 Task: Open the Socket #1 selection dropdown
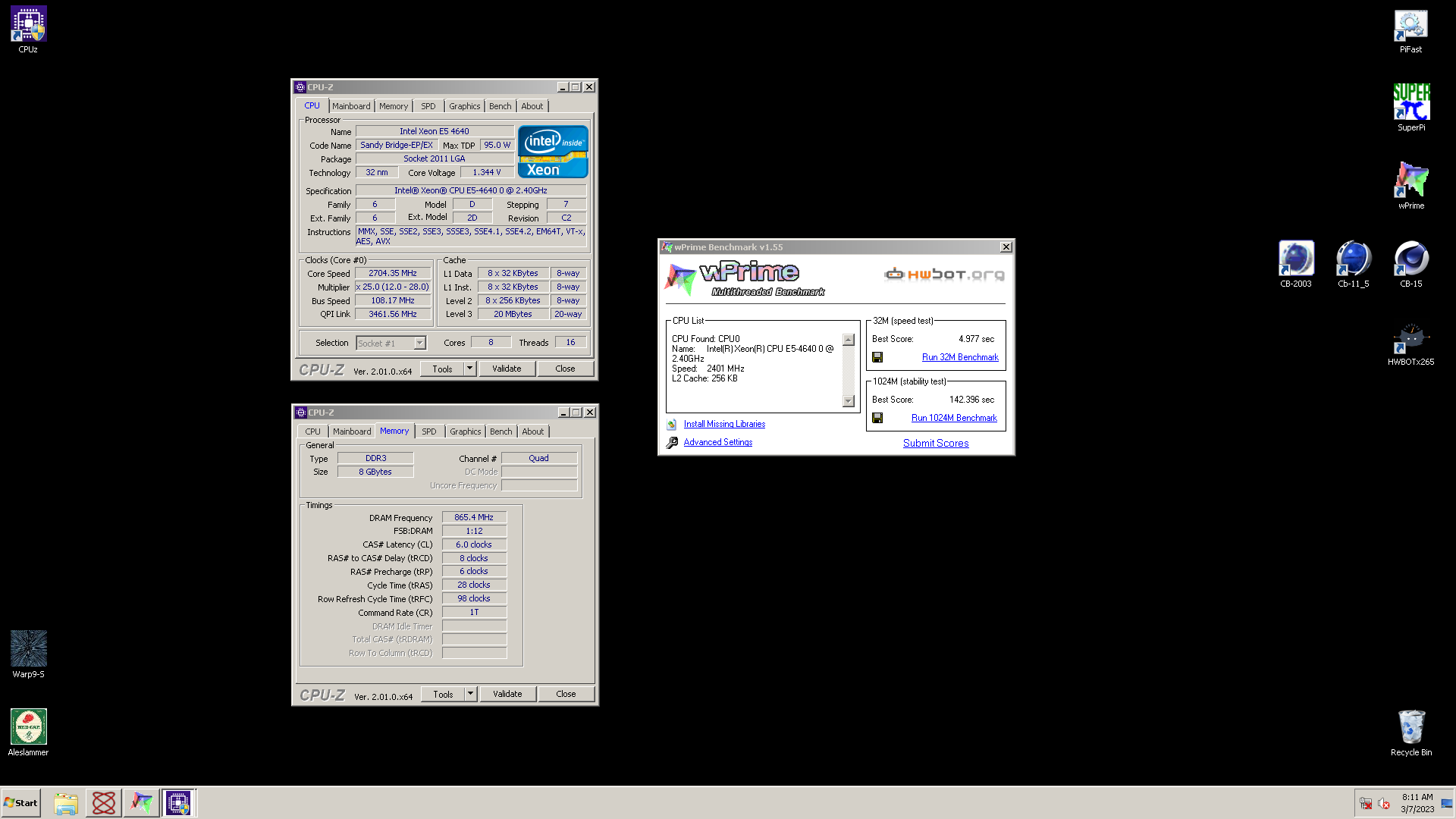coord(391,344)
